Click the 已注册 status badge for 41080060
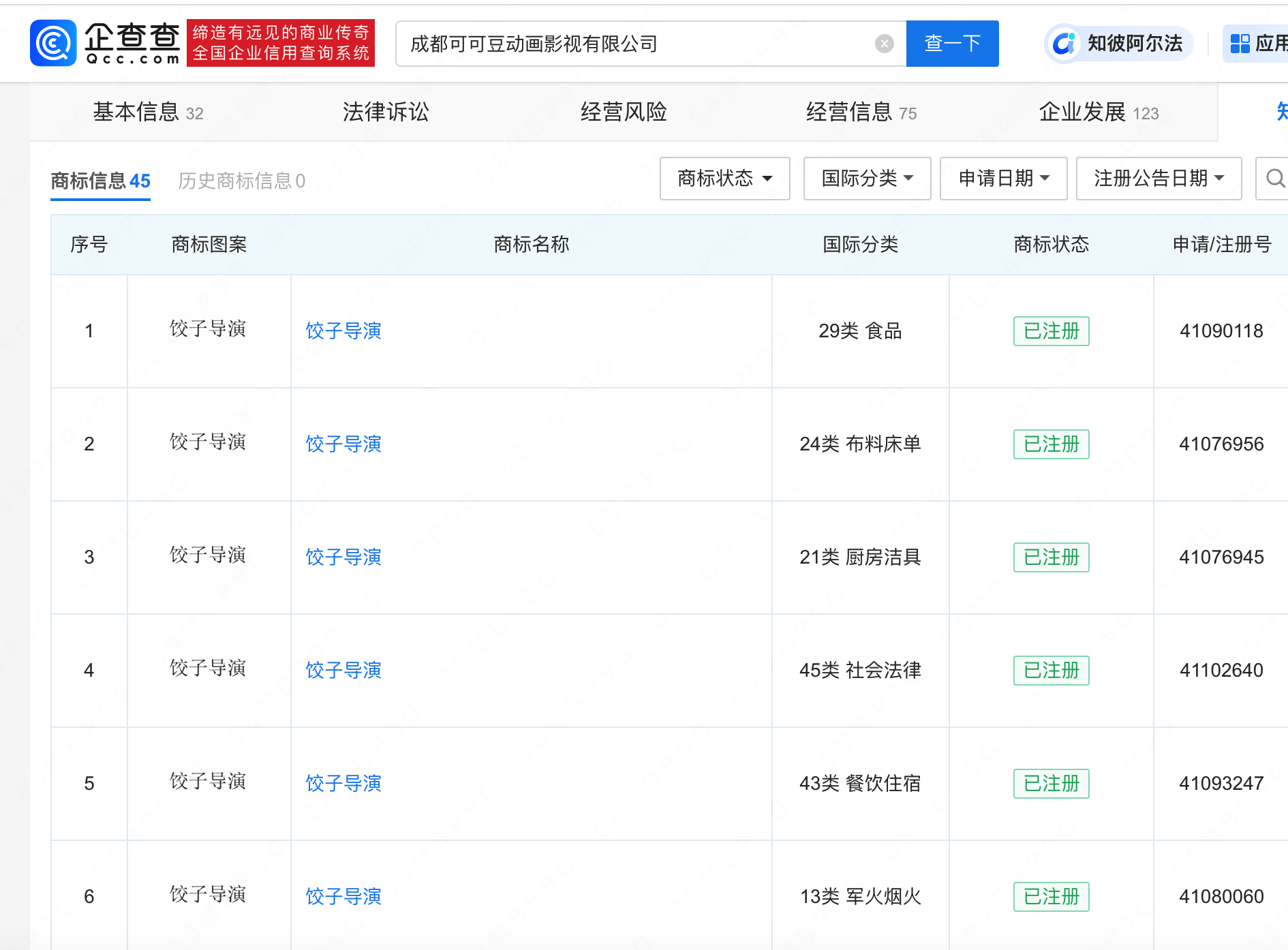 tap(1051, 897)
